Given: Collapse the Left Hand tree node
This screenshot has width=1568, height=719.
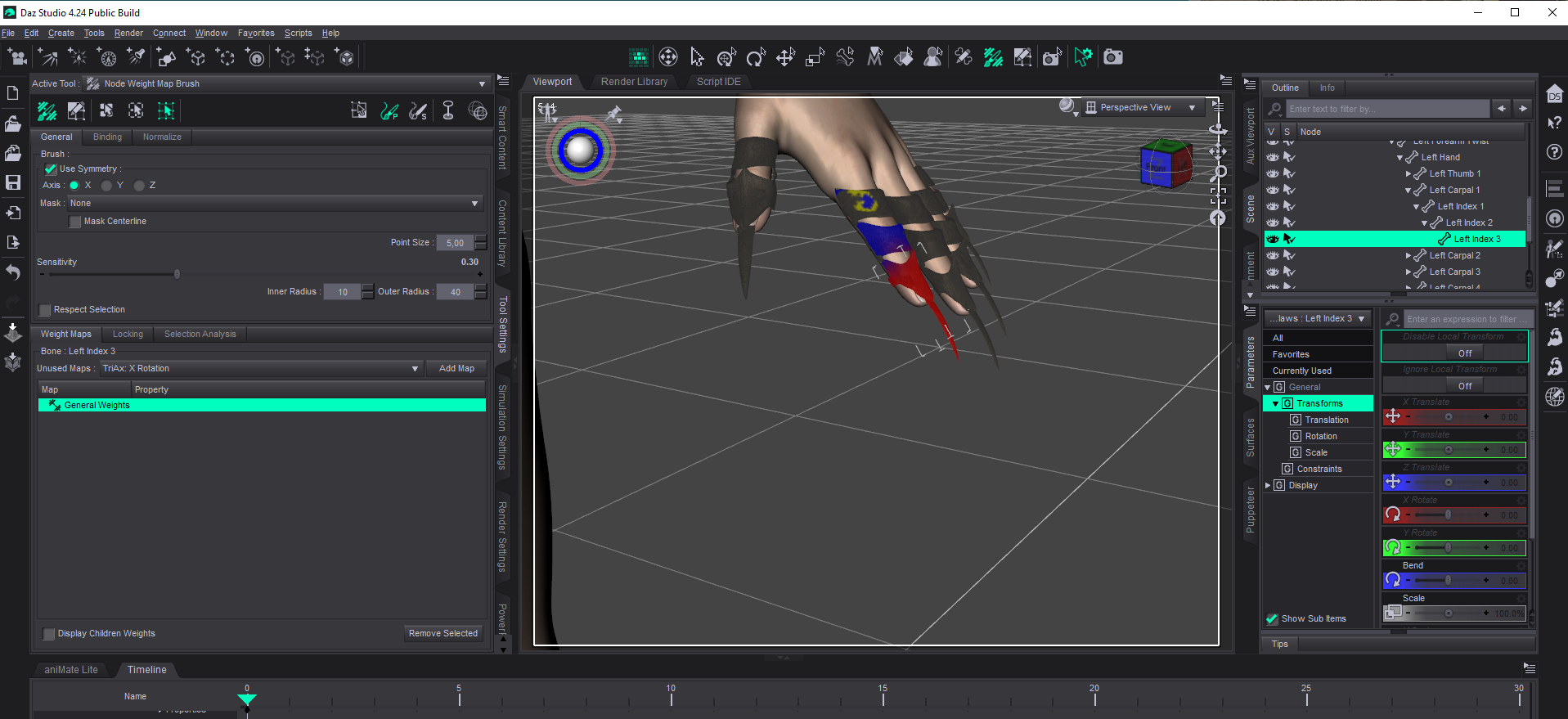Looking at the screenshot, I should pyautogui.click(x=1400, y=158).
